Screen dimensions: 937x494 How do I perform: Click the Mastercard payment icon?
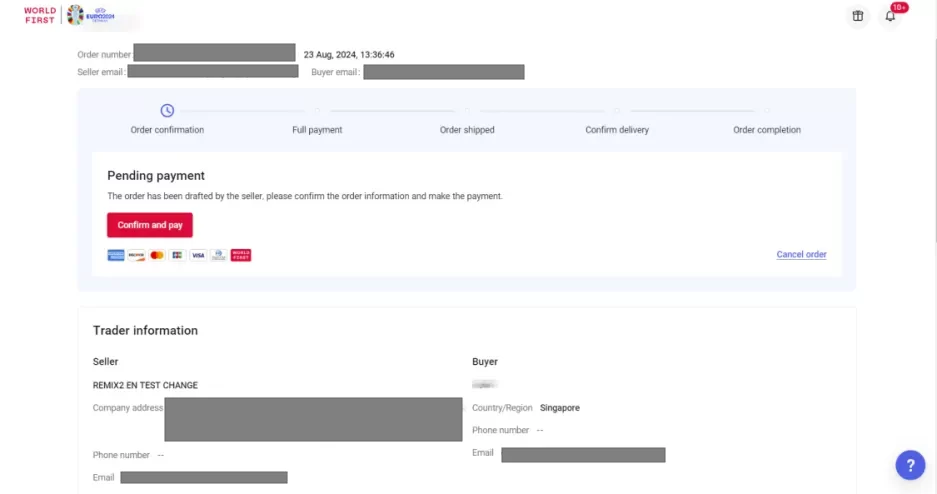[157, 255]
